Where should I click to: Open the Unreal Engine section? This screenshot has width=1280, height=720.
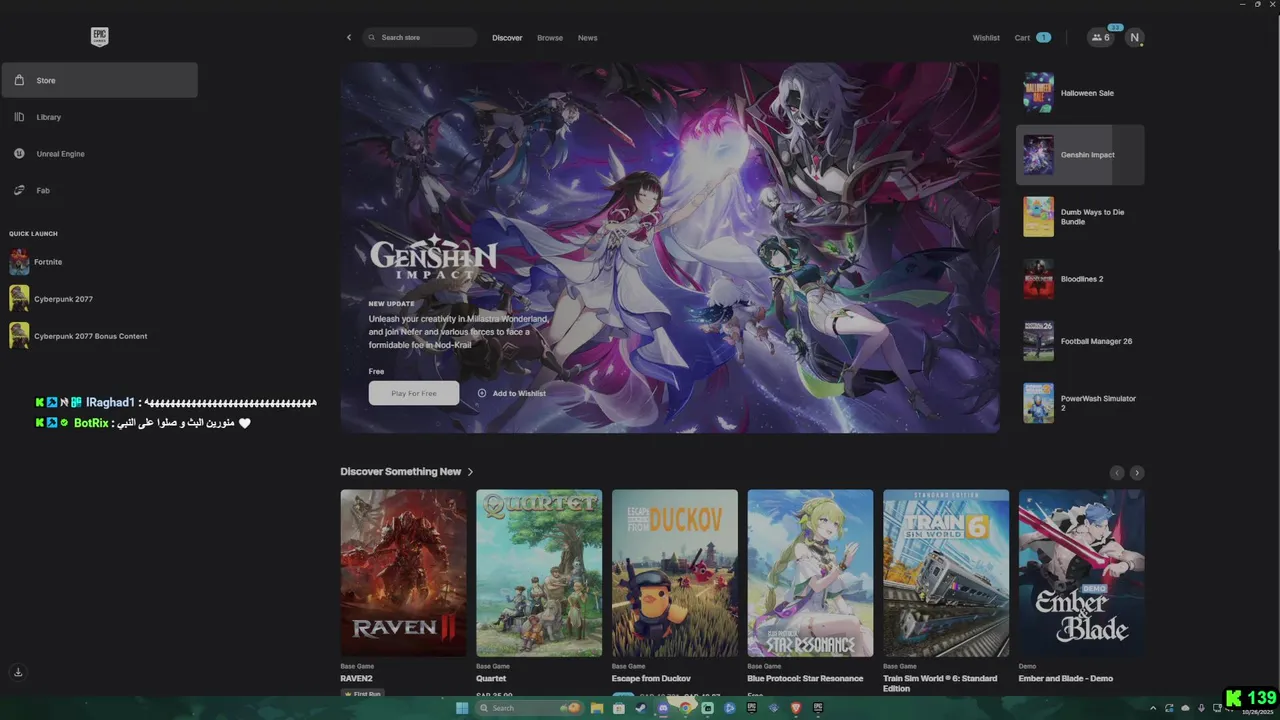(100, 154)
